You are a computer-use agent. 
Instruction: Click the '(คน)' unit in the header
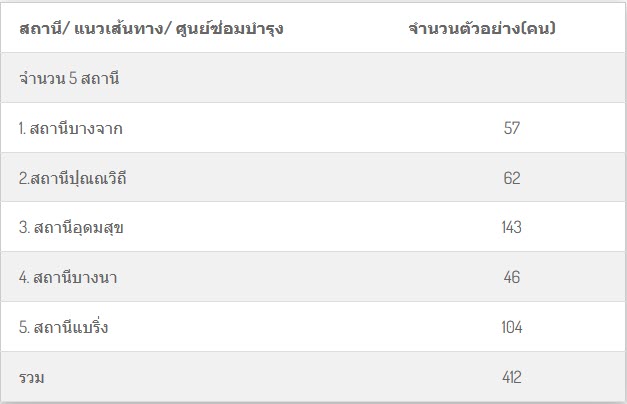click(538, 28)
